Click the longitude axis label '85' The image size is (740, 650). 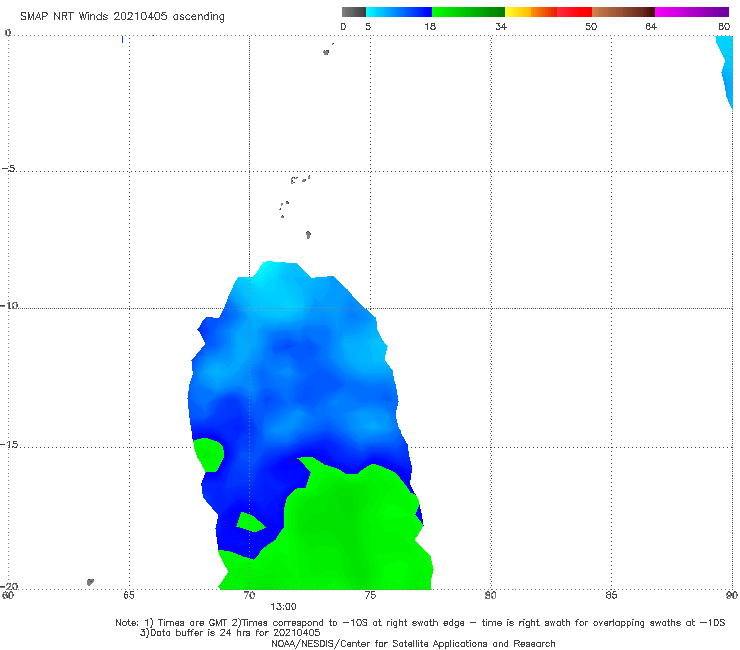point(611,595)
